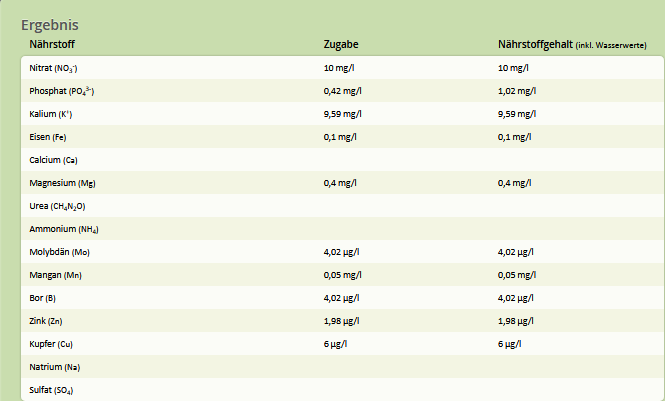Select the Eisen (Fe) row label
Screen dimensions: 665x401
[48, 137]
